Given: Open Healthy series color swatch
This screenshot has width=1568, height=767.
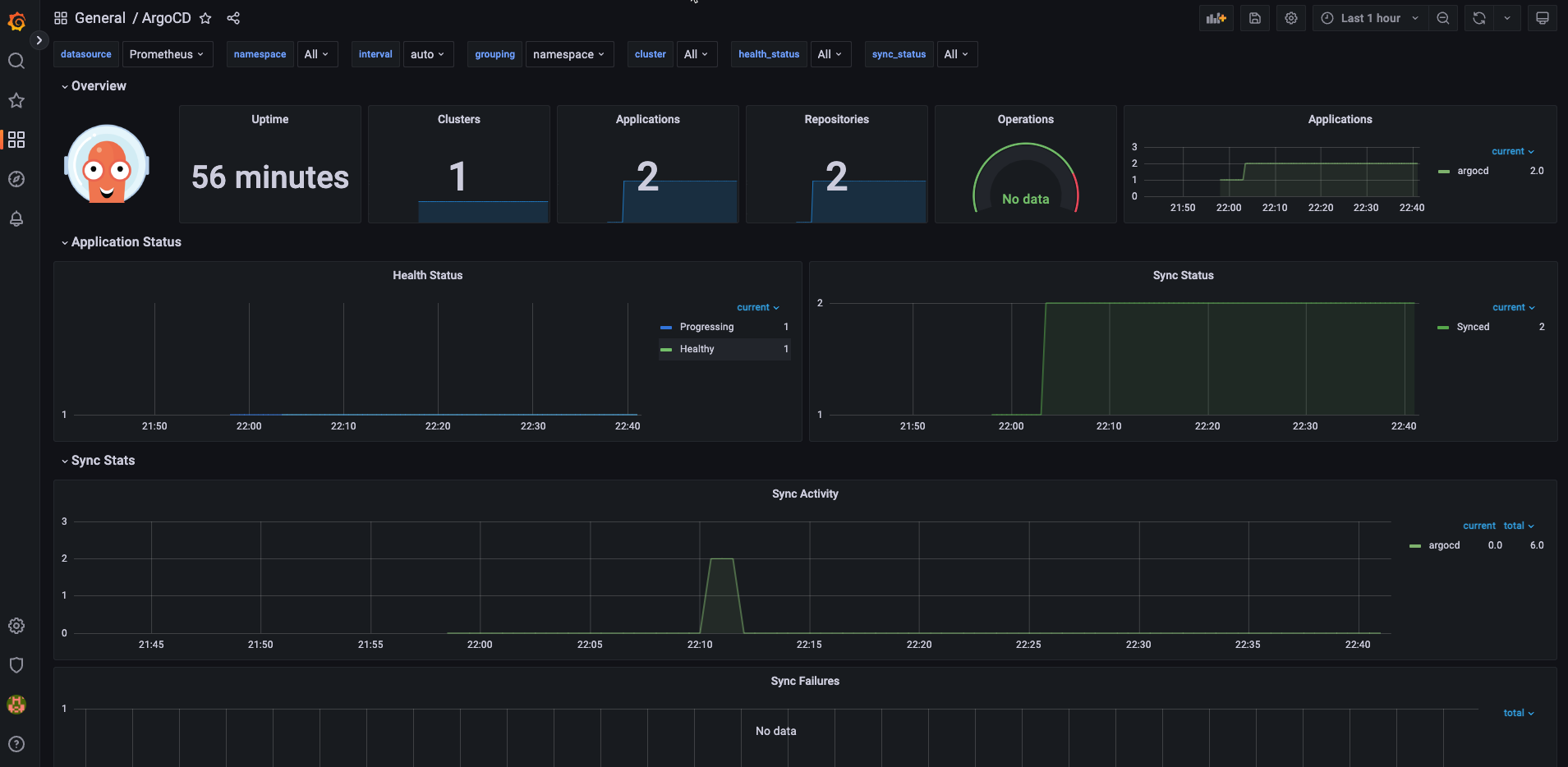Looking at the screenshot, I should 666,349.
